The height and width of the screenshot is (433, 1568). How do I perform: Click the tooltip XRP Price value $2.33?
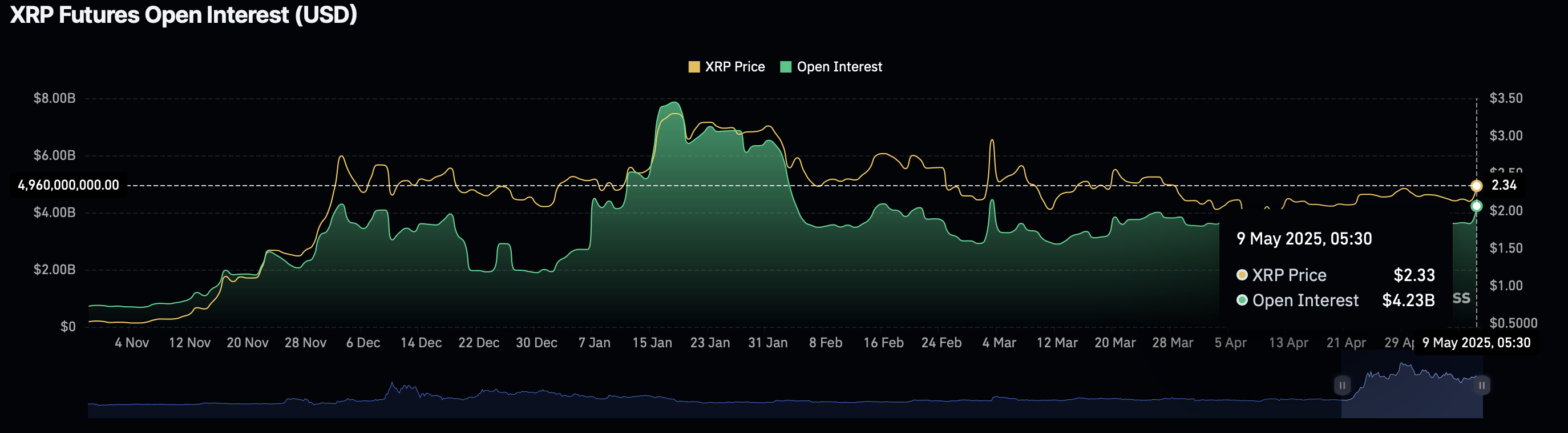tap(1415, 275)
